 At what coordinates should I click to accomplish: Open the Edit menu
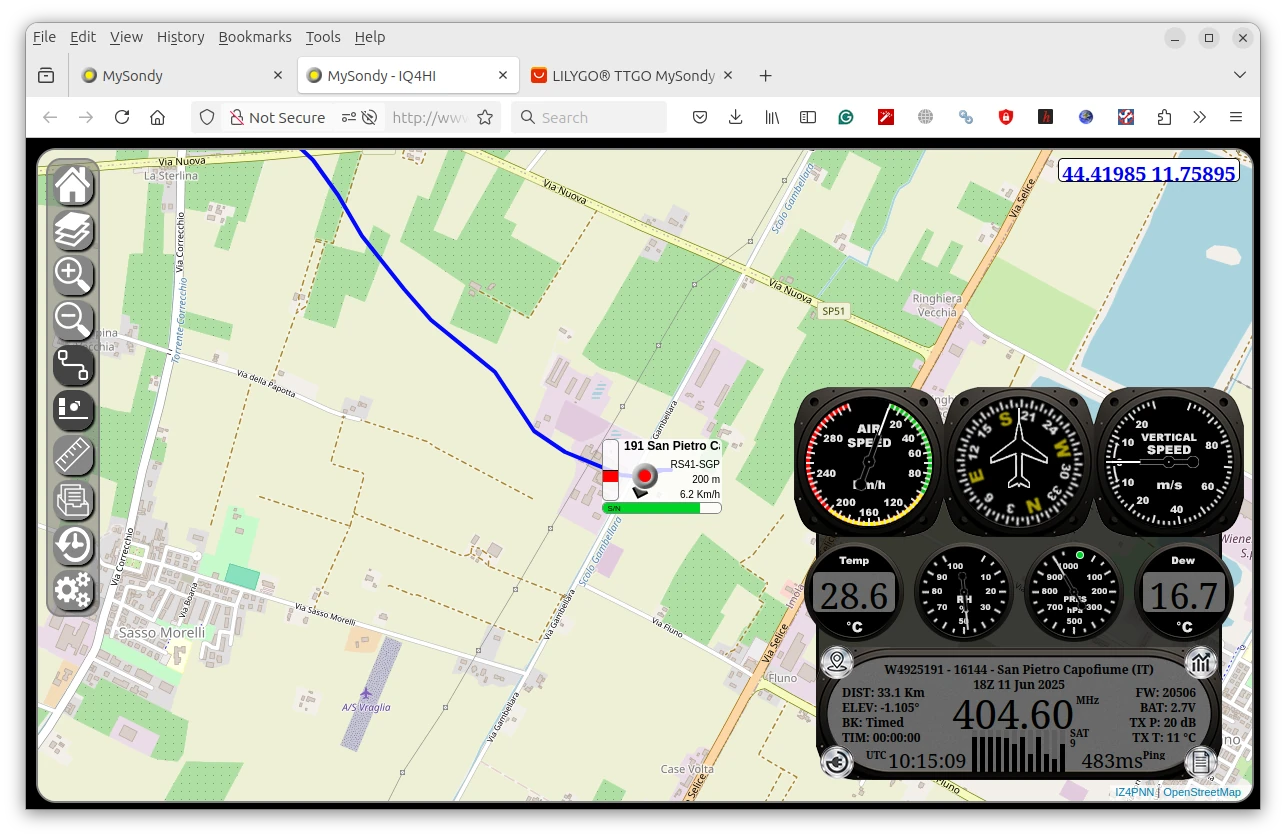(83, 37)
